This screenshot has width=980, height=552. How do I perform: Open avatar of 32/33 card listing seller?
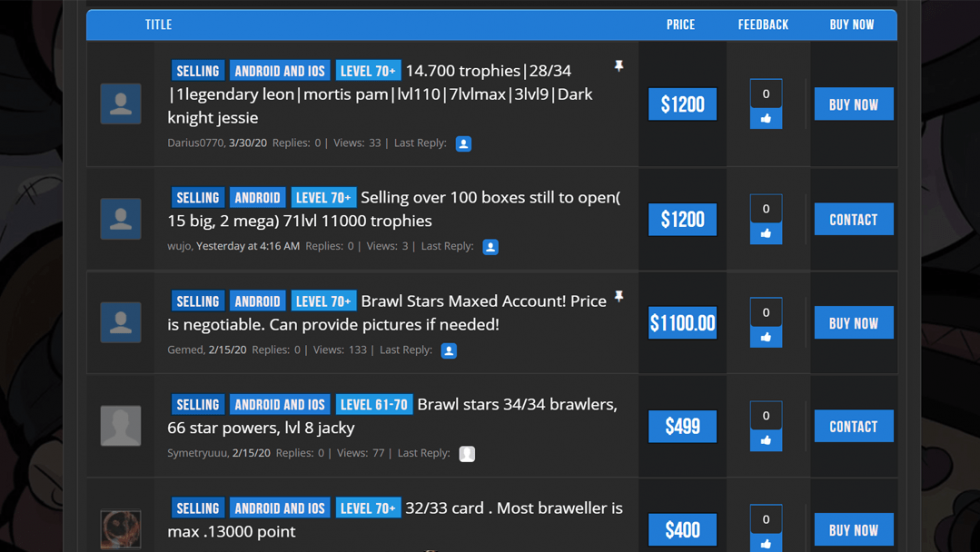[121, 529]
